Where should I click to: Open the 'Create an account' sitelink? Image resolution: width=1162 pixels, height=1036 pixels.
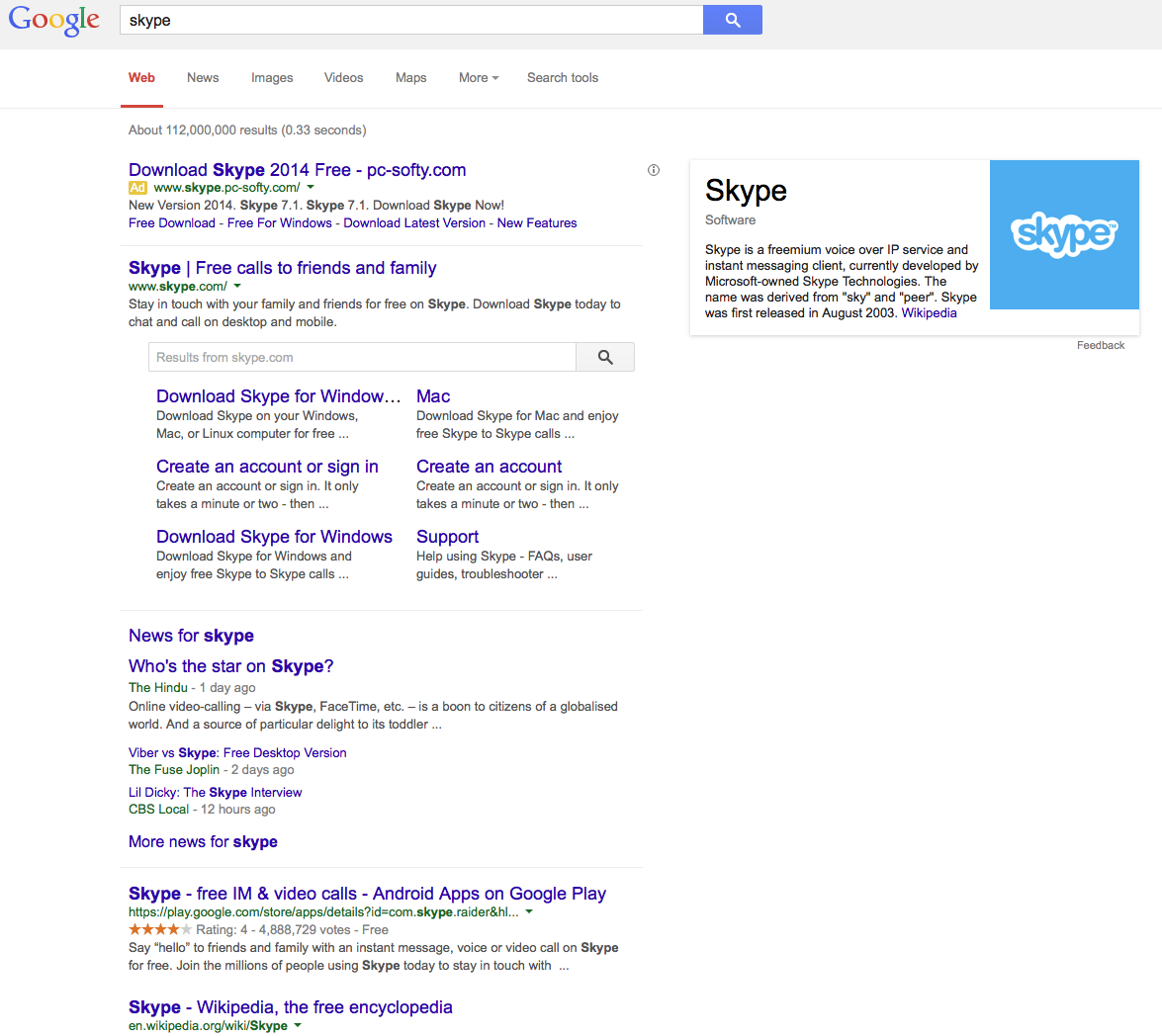(490, 467)
